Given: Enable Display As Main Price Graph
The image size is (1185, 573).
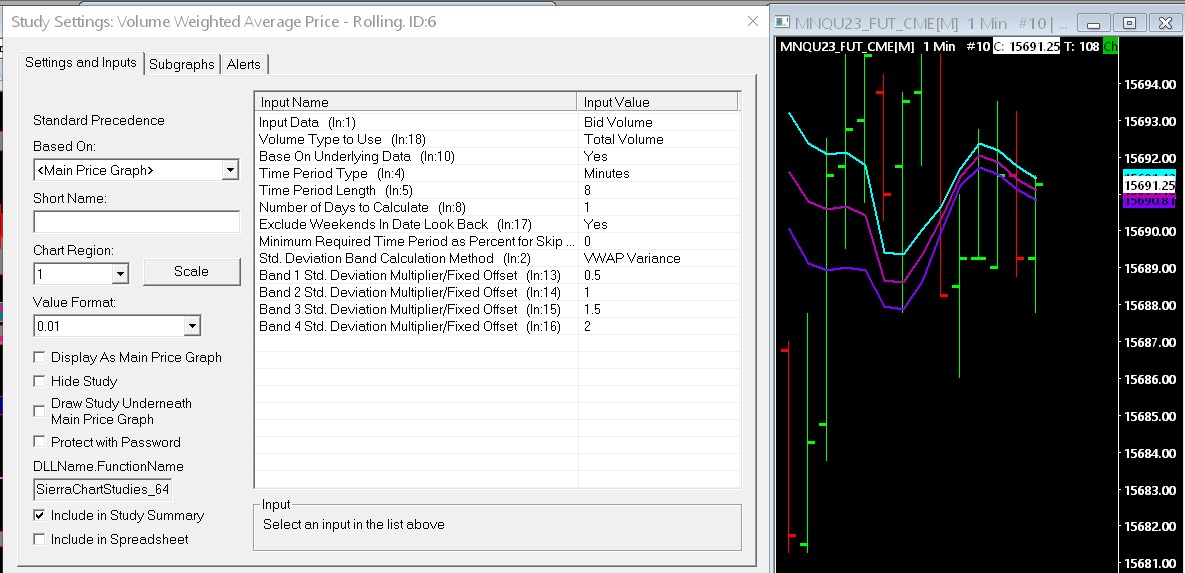Looking at the screenshot, I should coord(39,357).
